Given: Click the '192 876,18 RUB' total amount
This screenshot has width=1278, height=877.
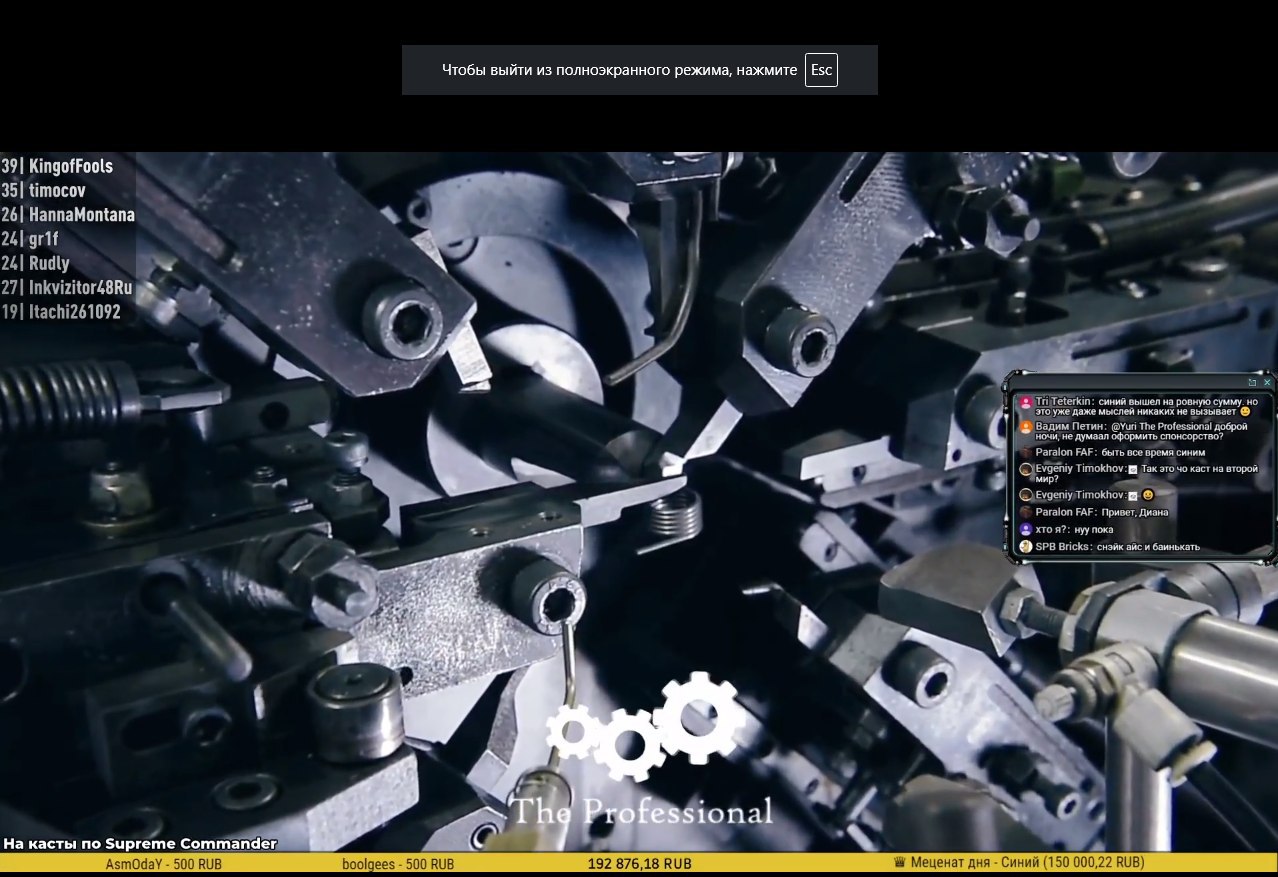Looking at the screenshot, I should [640, 864].
